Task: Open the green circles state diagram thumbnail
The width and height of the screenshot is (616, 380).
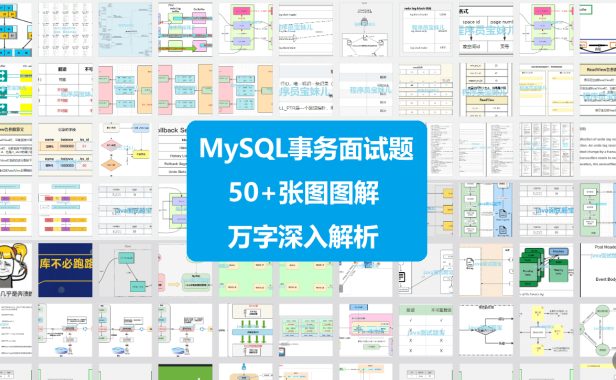Action: point(598,330)
